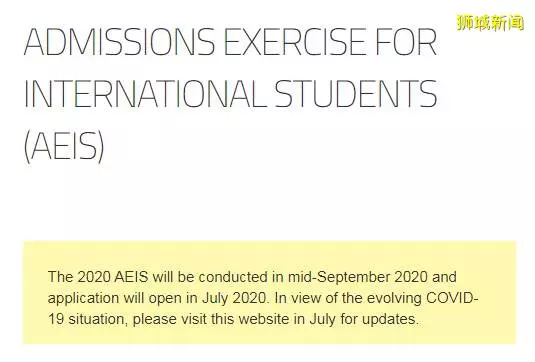Select "mid-September 2020" in the notice
The width and height of the screenshot is (535, 362).
358,277
